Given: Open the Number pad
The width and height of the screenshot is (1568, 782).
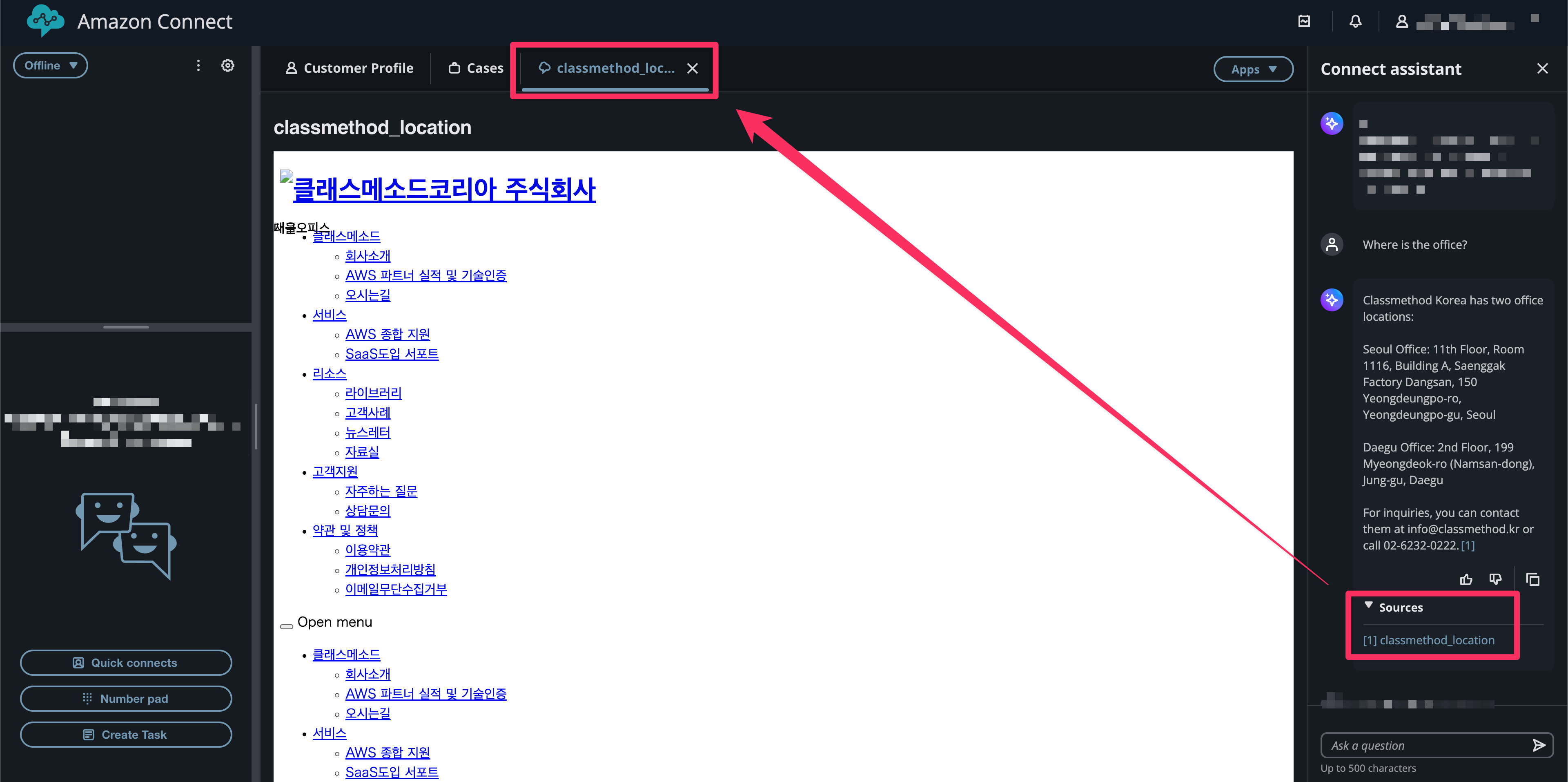Looking at the screenshot, I should (126, 699).
